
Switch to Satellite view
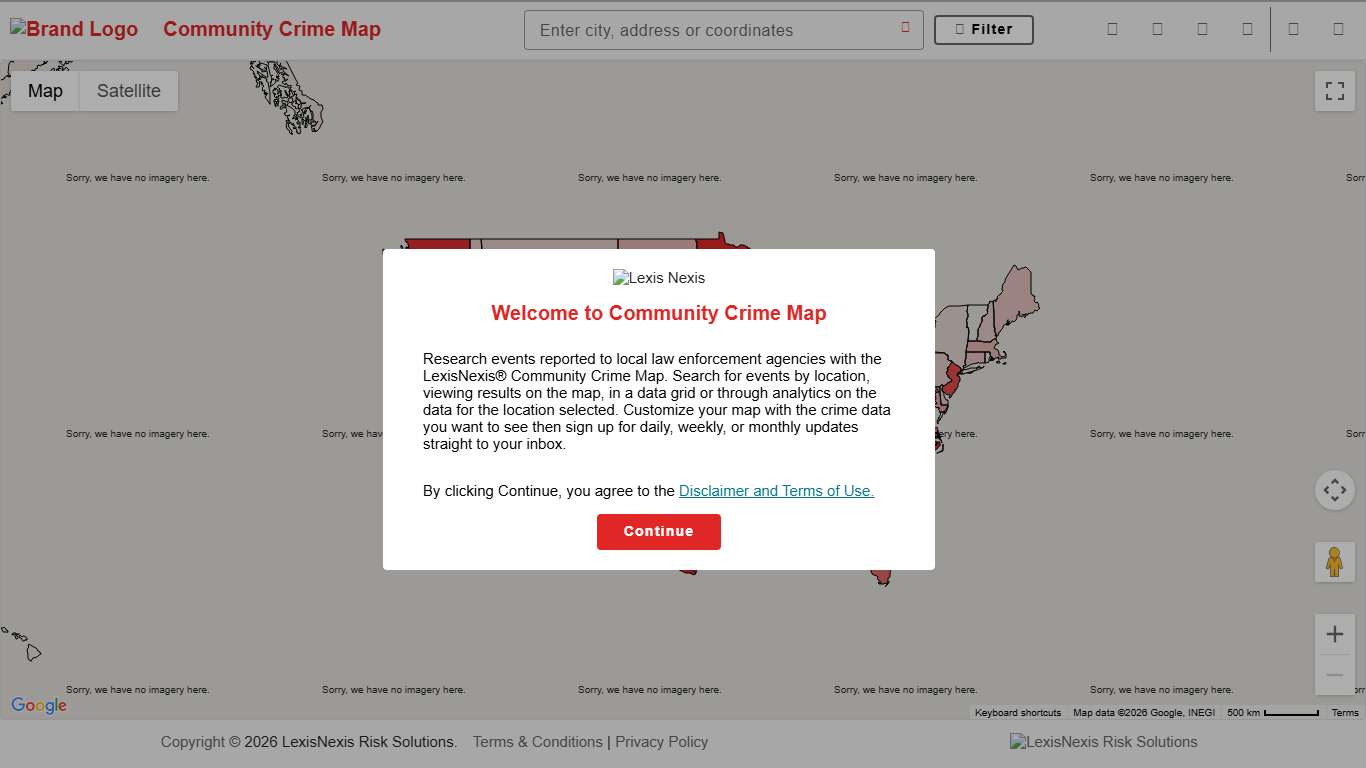(x=128, y=91)
